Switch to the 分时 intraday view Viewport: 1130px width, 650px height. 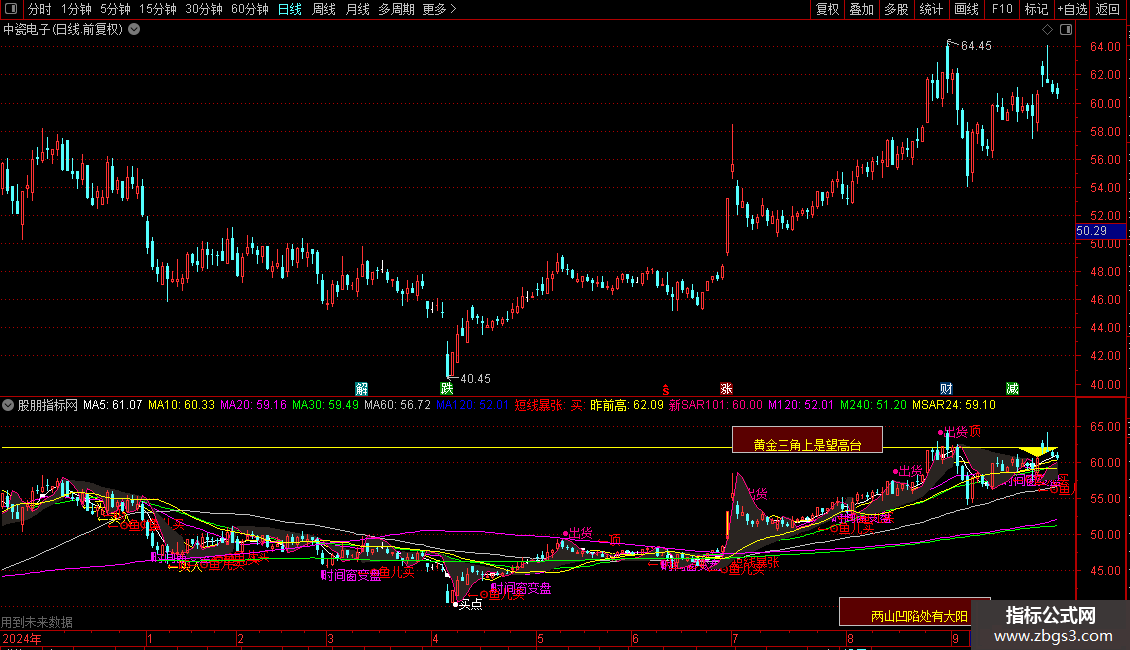tap(40, 9)
